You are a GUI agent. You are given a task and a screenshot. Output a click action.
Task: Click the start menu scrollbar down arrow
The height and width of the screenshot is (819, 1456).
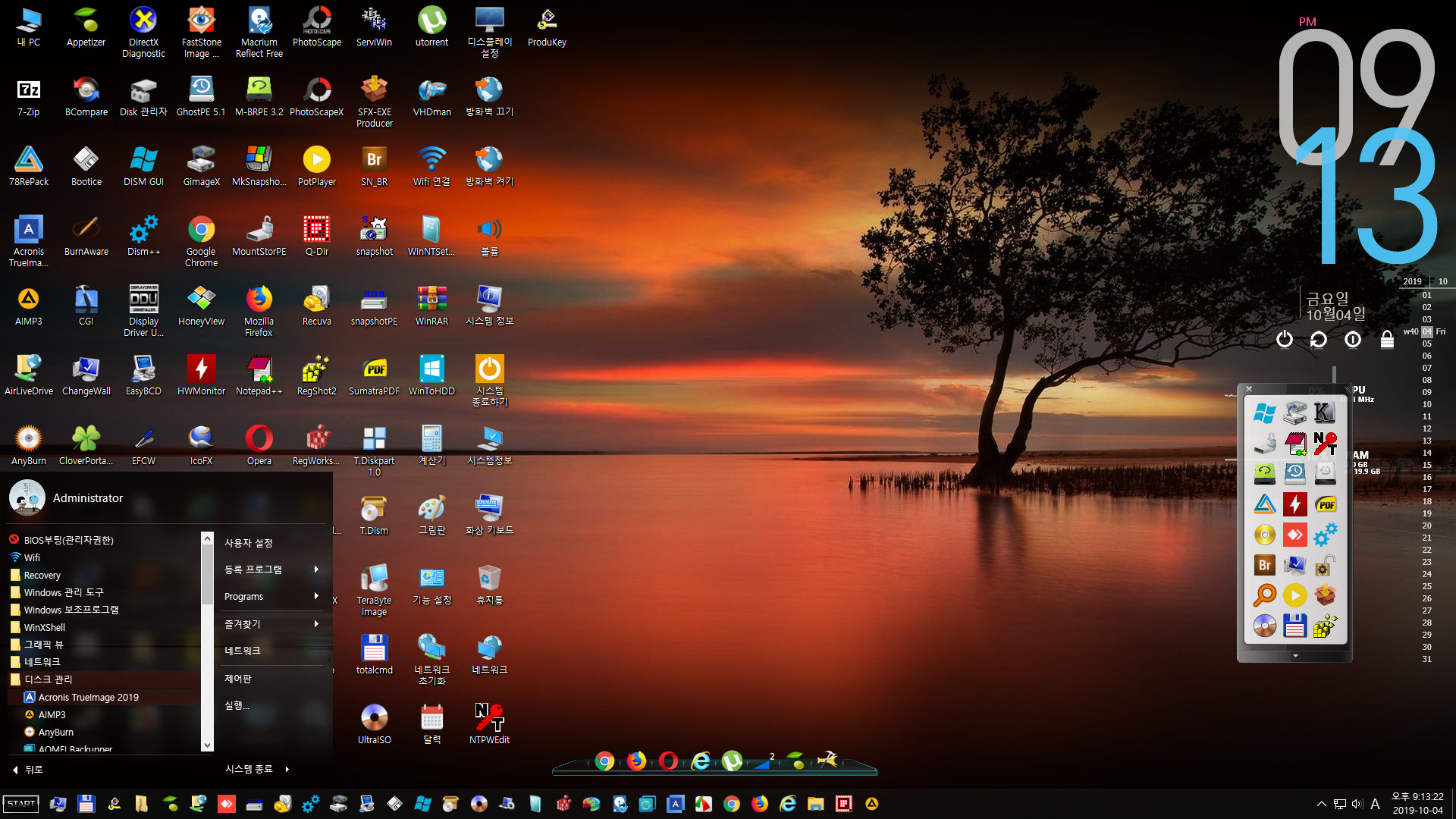coord(207,745)
